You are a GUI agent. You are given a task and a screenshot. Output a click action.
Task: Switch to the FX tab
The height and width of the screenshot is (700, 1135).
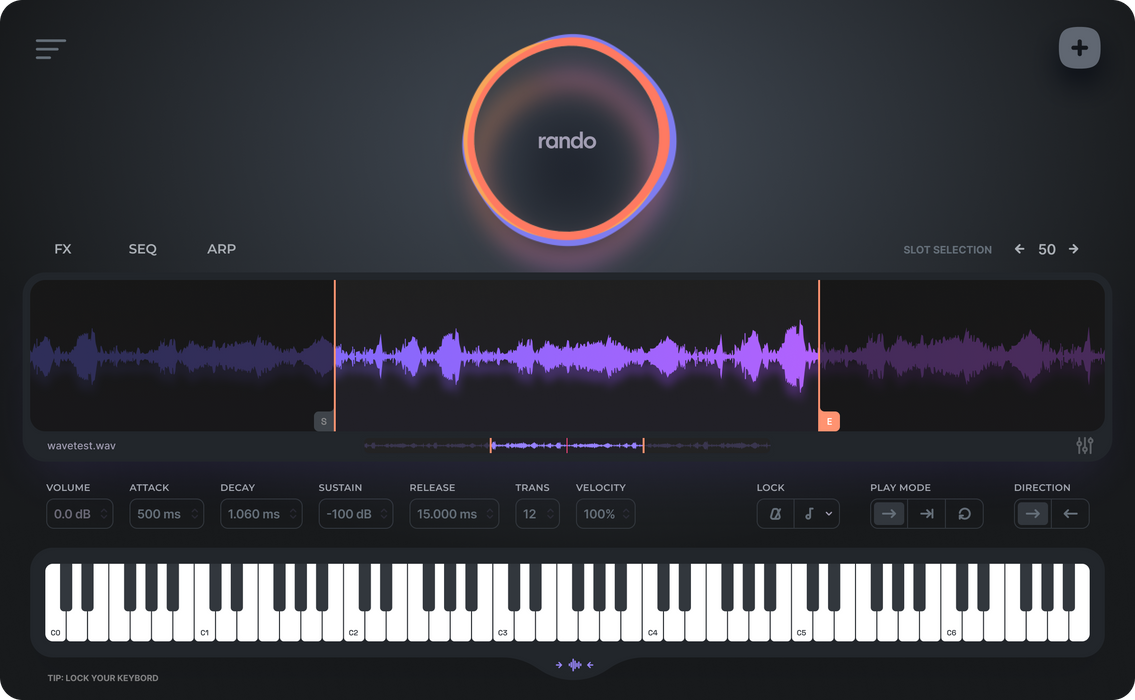[x=63, y=249]
